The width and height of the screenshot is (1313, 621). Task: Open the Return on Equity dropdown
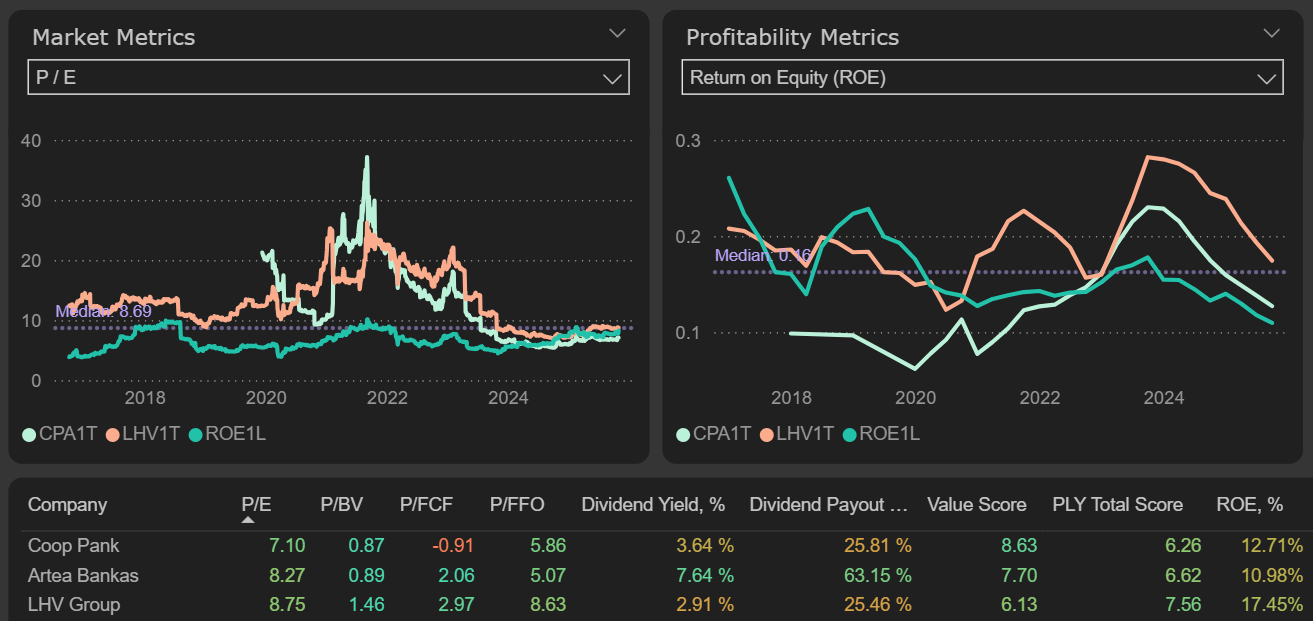1266,78
